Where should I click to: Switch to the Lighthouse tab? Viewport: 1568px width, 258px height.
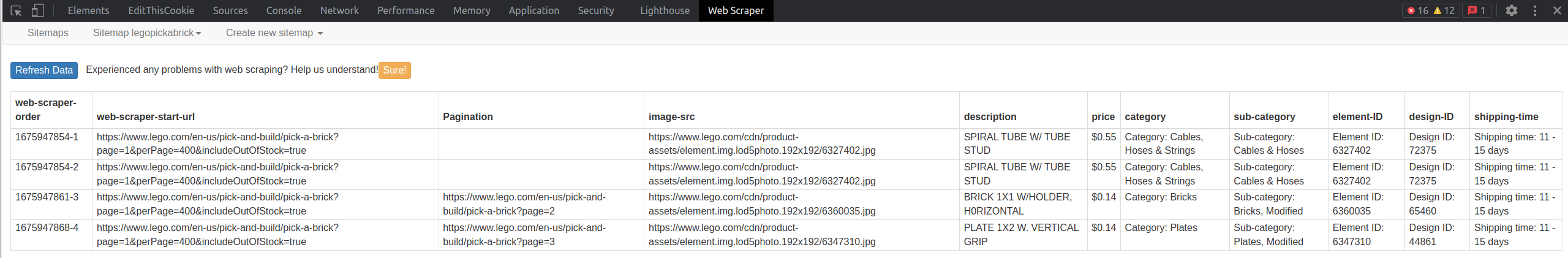(665, 10)
